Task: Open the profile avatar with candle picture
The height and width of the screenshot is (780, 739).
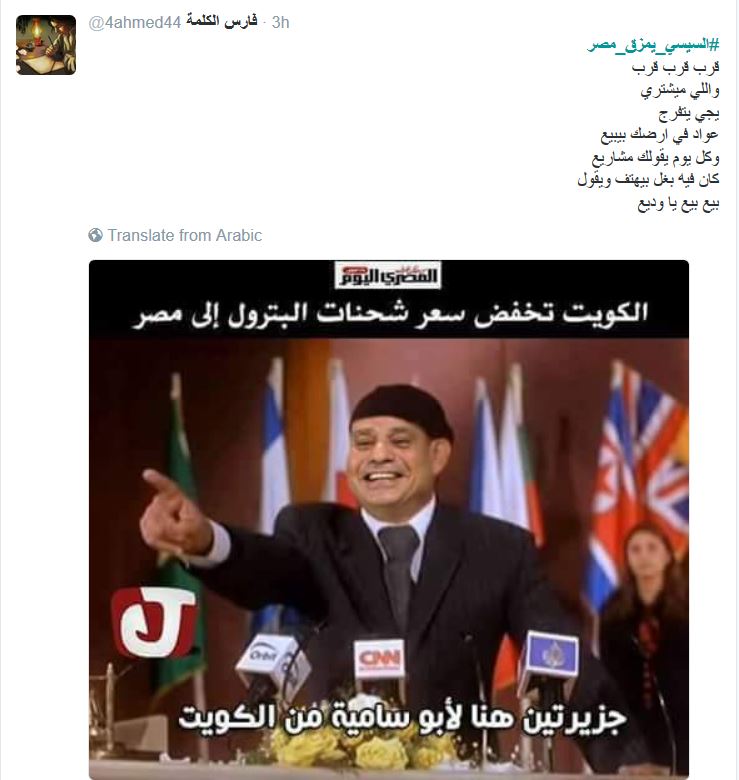Action: click(46, 45)
